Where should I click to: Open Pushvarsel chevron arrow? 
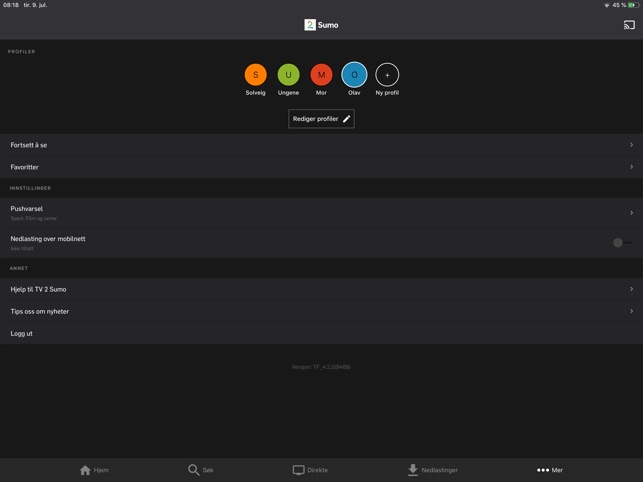pyautogui.click(x=632, y=213)
